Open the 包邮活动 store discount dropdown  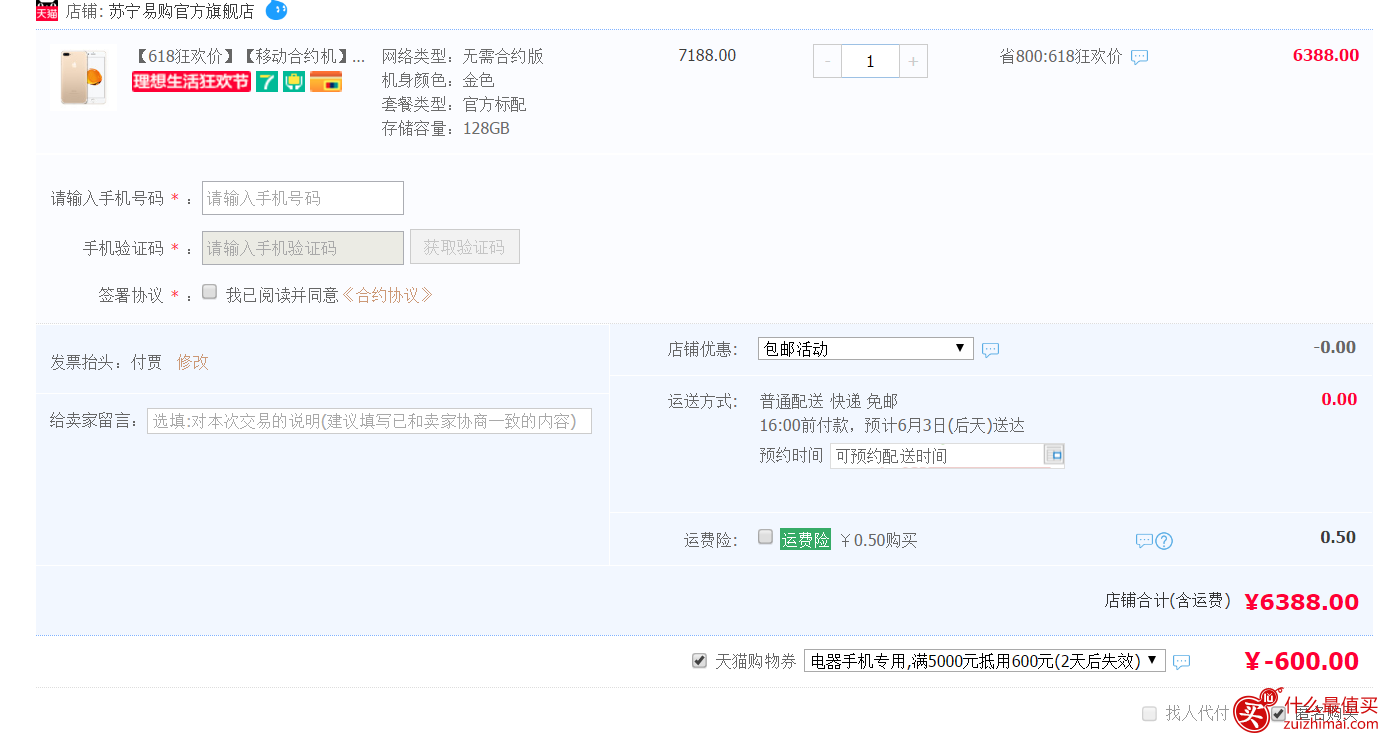click(x=866, y=349)
